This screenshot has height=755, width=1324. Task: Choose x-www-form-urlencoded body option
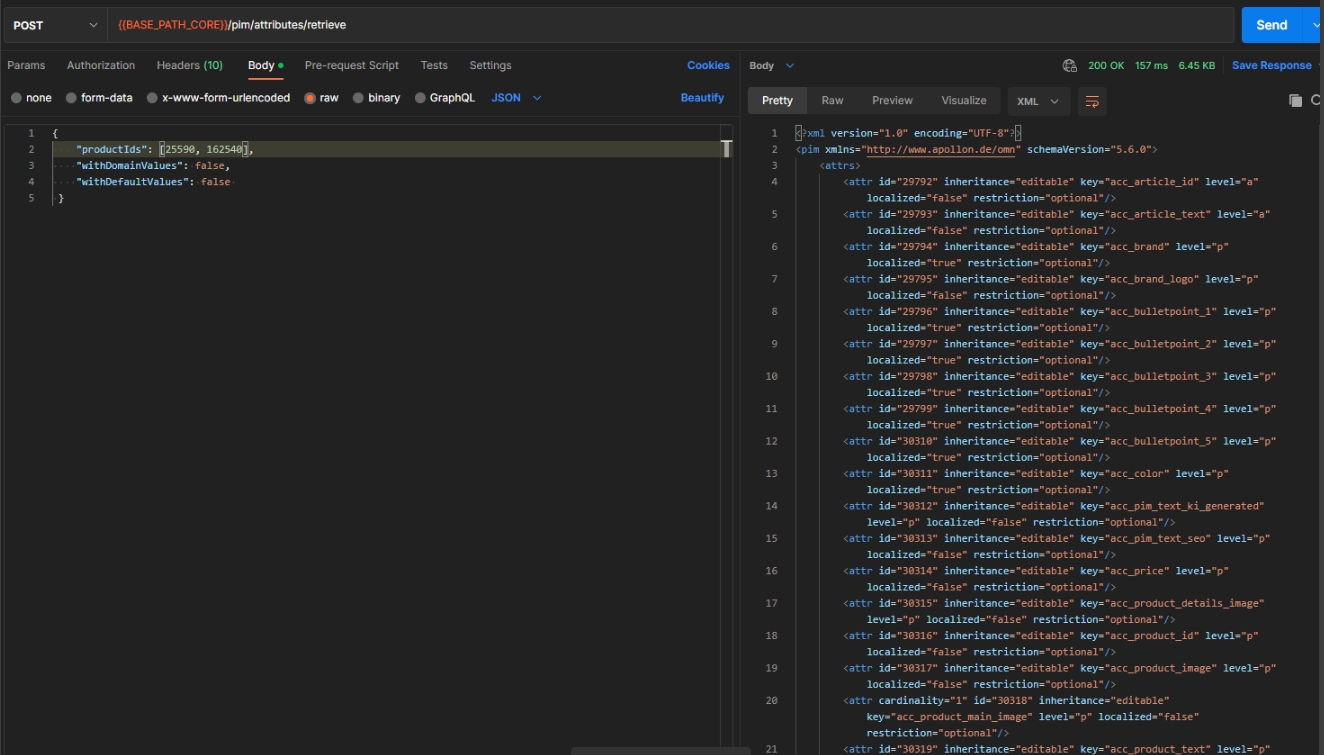[218, 98]
